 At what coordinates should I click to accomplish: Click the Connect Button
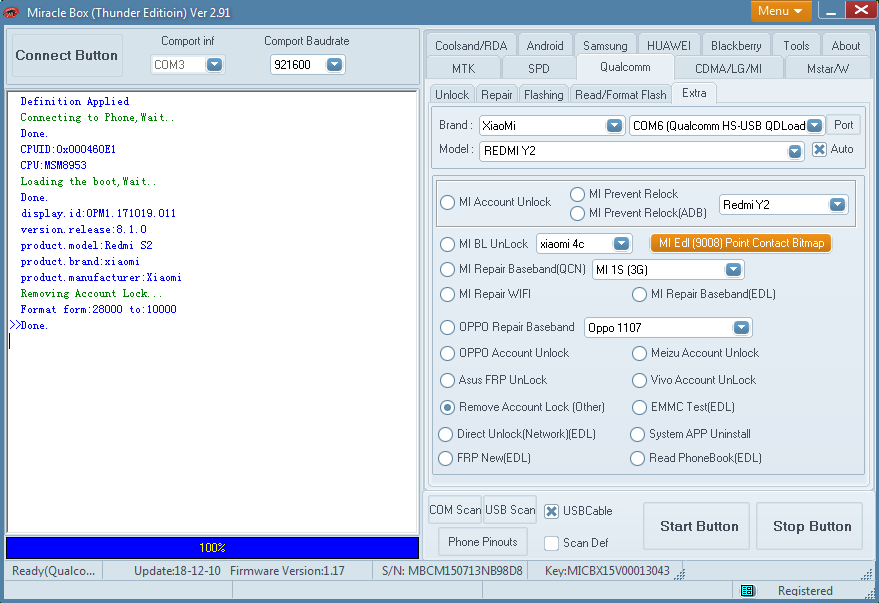pos(67,55)
